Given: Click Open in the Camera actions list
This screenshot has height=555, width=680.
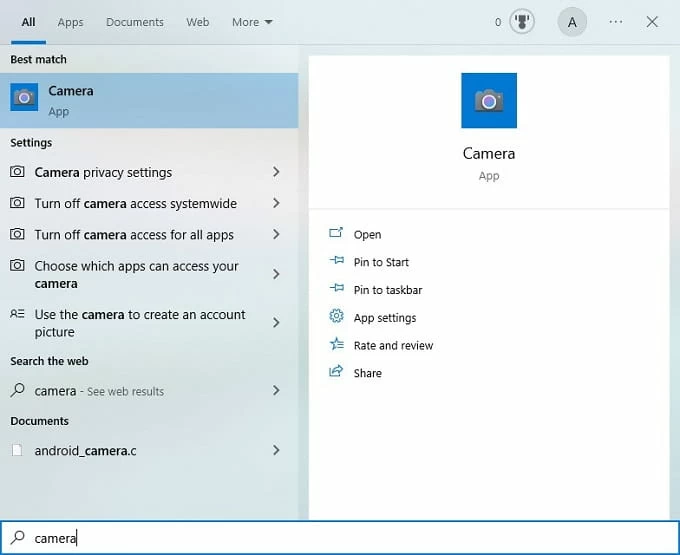Looking at the screenshot, I should tap(367, 235).
